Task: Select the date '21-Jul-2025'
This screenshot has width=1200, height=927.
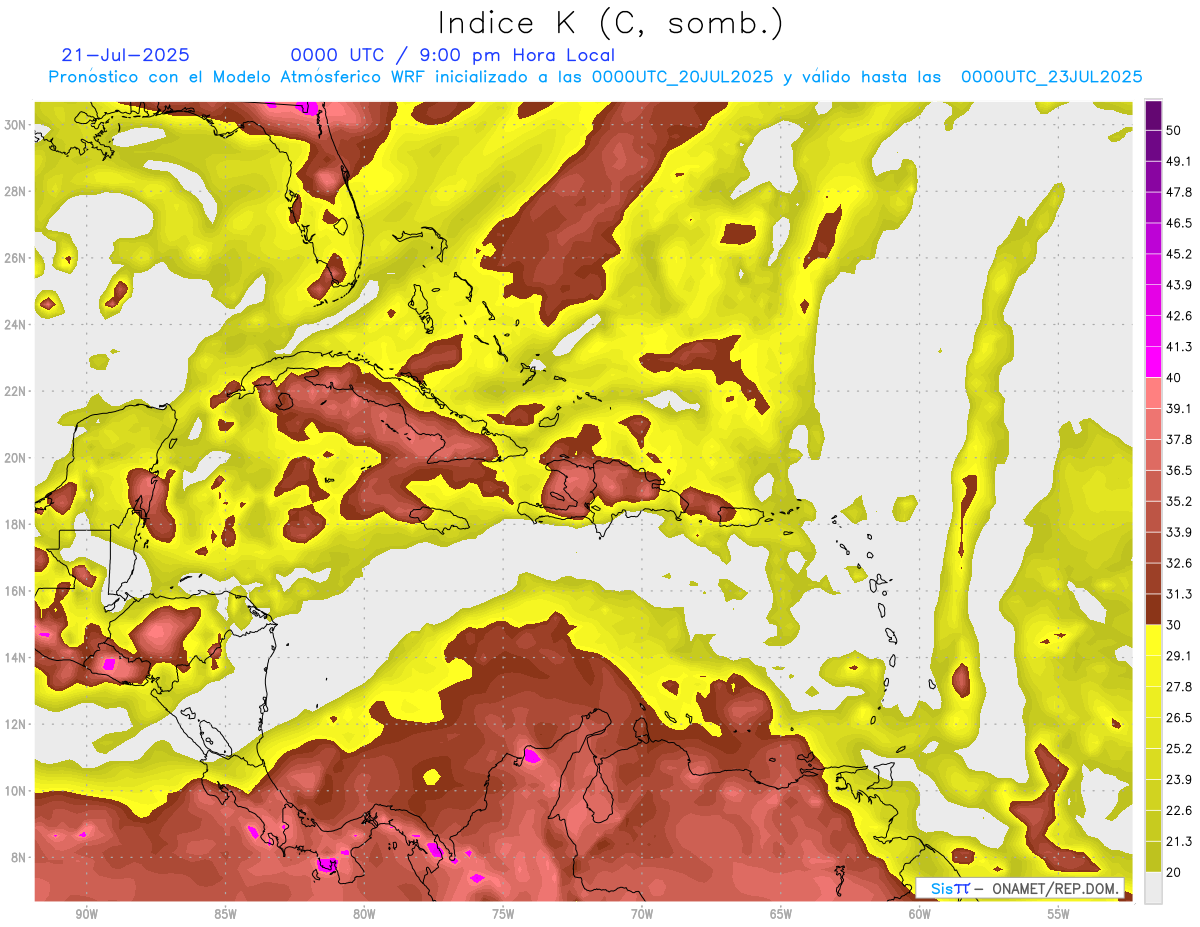Action: tap(125, 55)
